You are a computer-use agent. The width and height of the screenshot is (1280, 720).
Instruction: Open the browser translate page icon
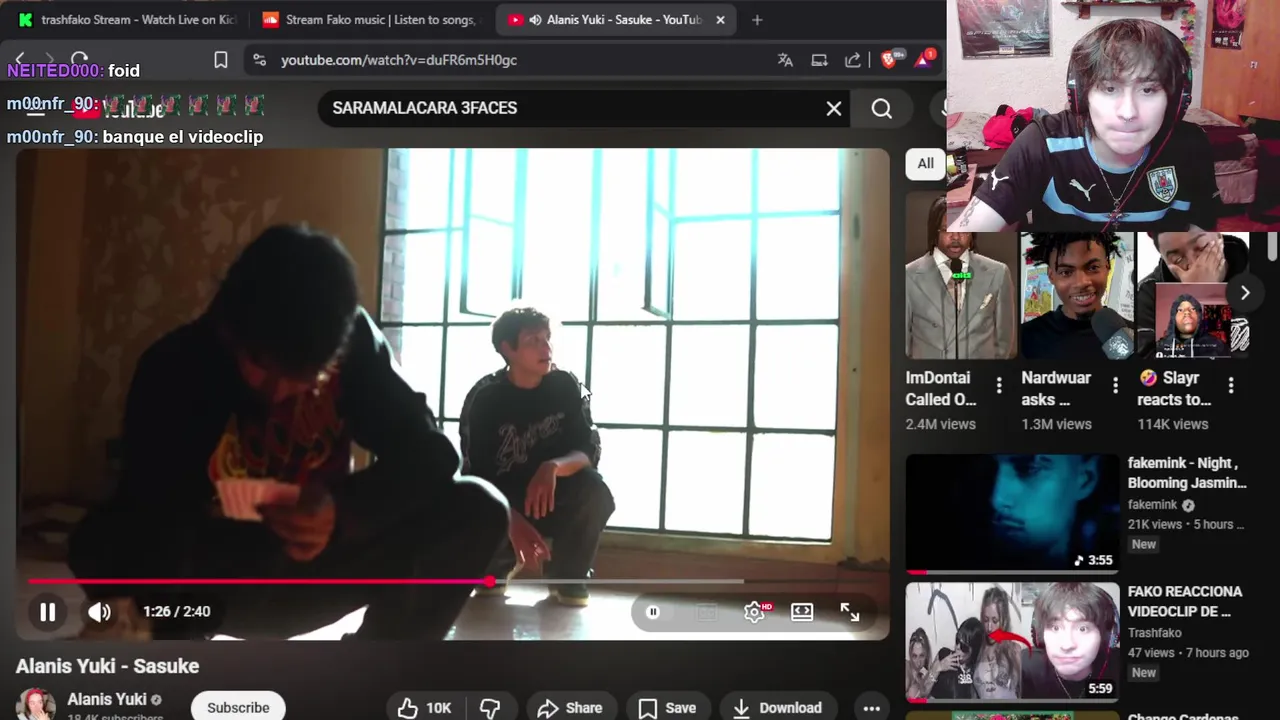(x=785, y=60)
